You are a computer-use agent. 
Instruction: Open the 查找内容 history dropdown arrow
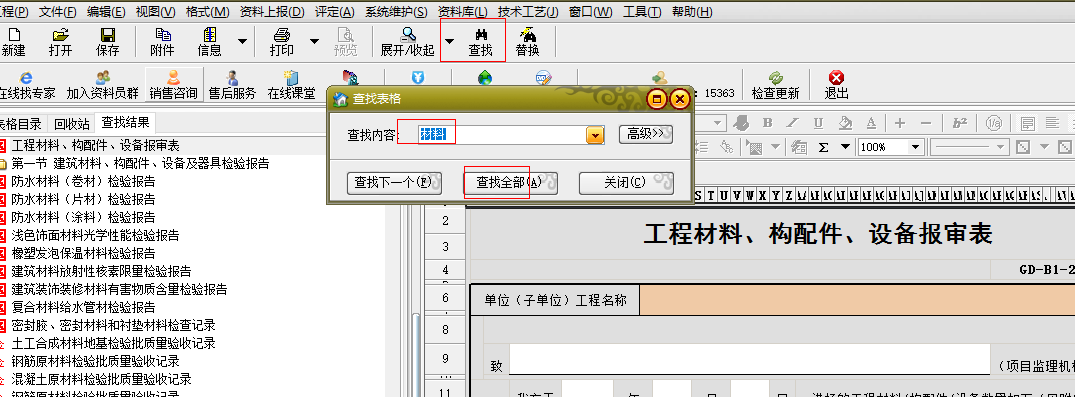tap(594, 135)
